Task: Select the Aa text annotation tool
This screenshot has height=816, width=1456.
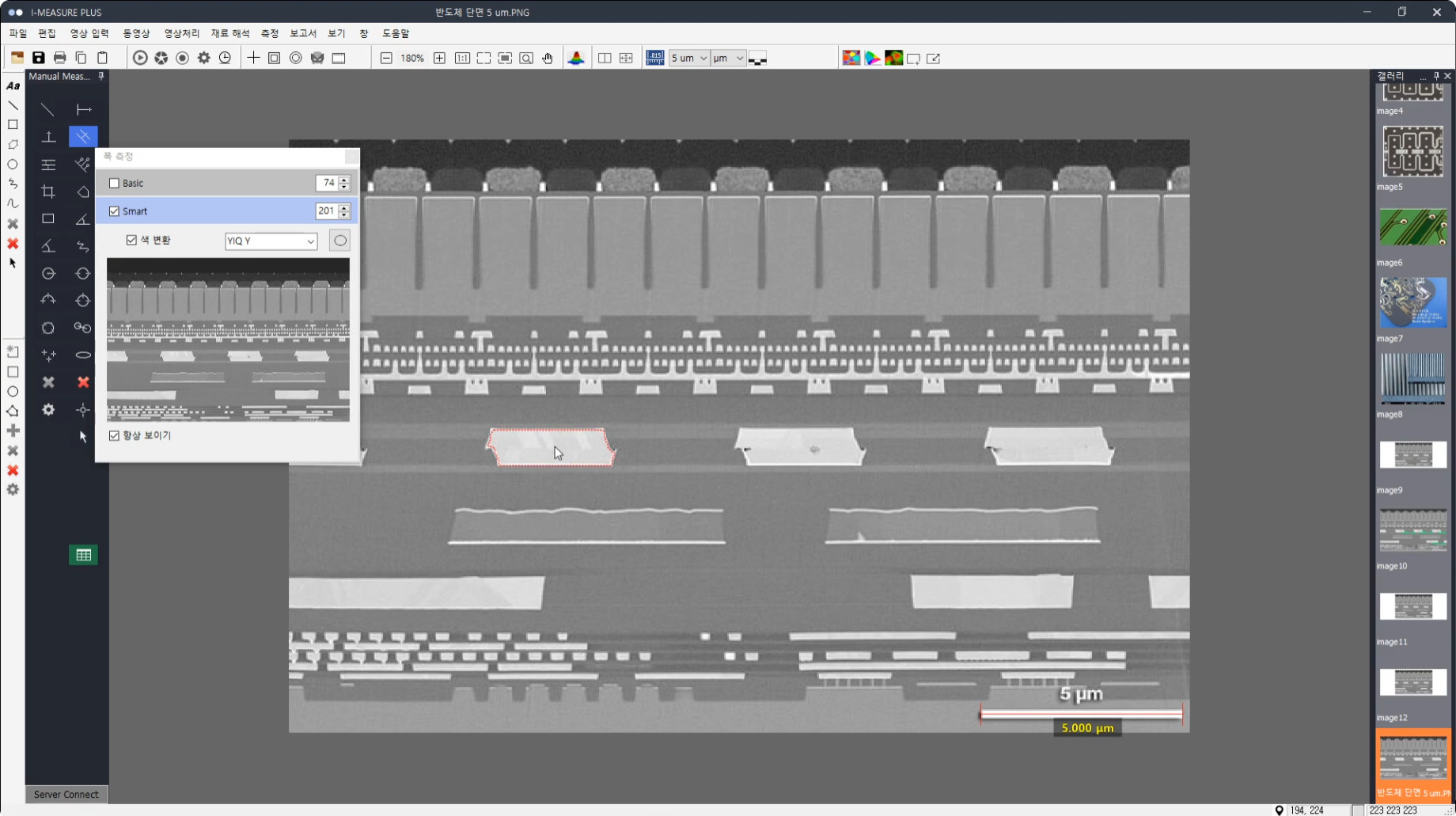Action: (13, 85)
